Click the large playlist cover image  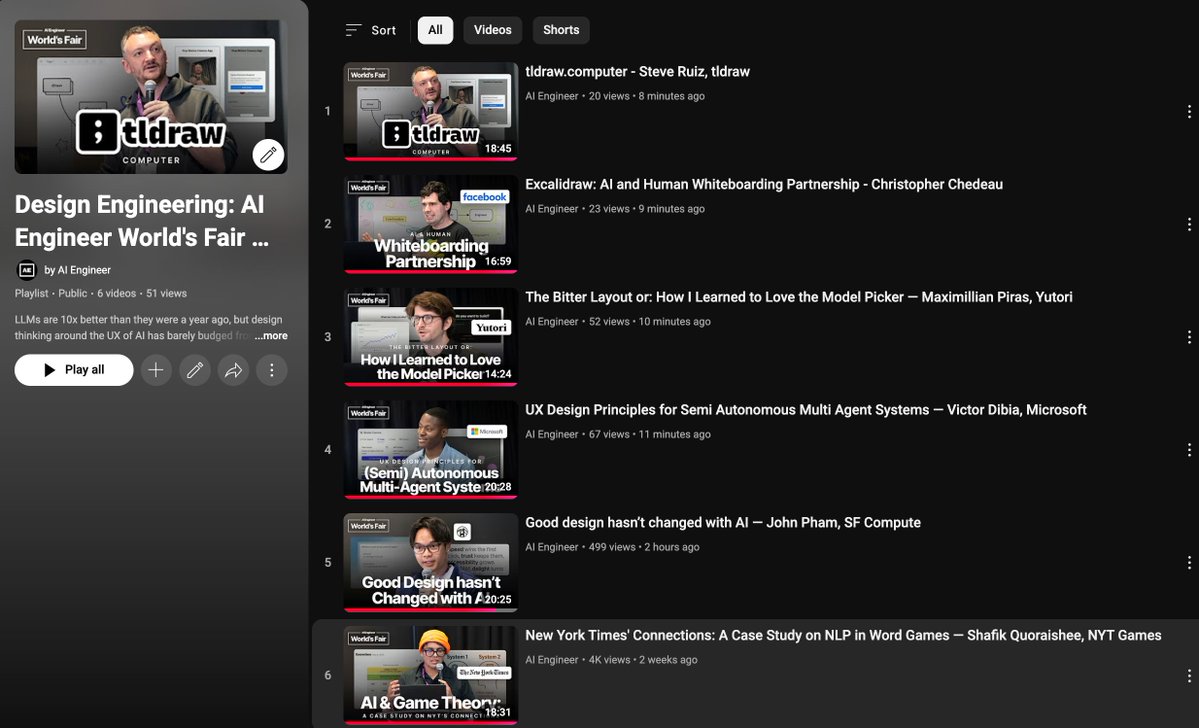151,97
